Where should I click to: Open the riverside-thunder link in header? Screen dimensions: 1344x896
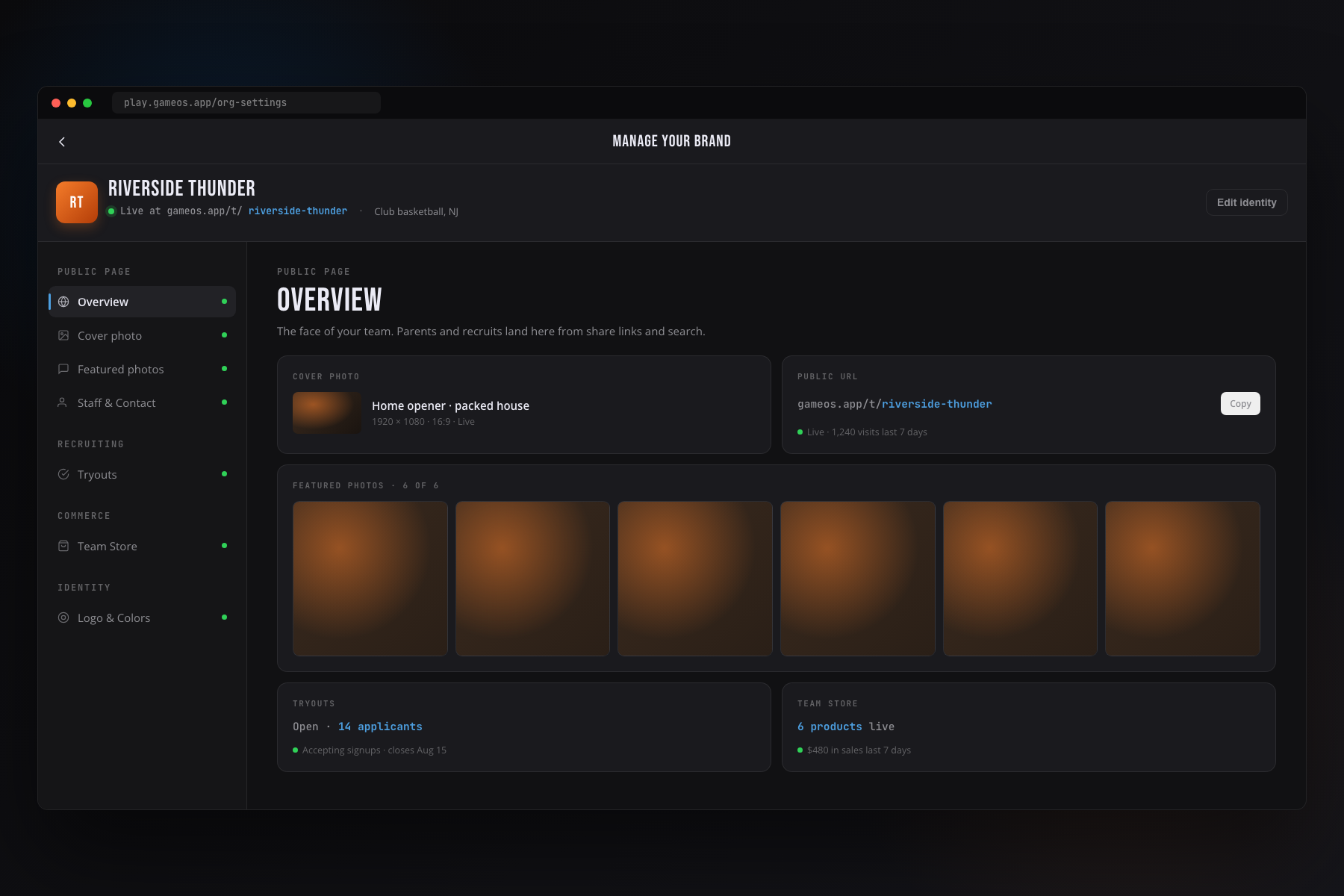tap(298, 211)
